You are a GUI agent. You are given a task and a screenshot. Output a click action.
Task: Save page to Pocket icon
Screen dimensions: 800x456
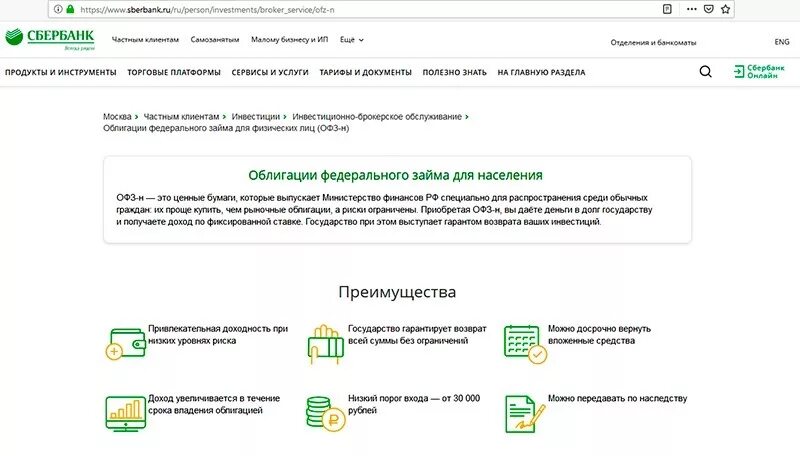click(x=709, y=9)
